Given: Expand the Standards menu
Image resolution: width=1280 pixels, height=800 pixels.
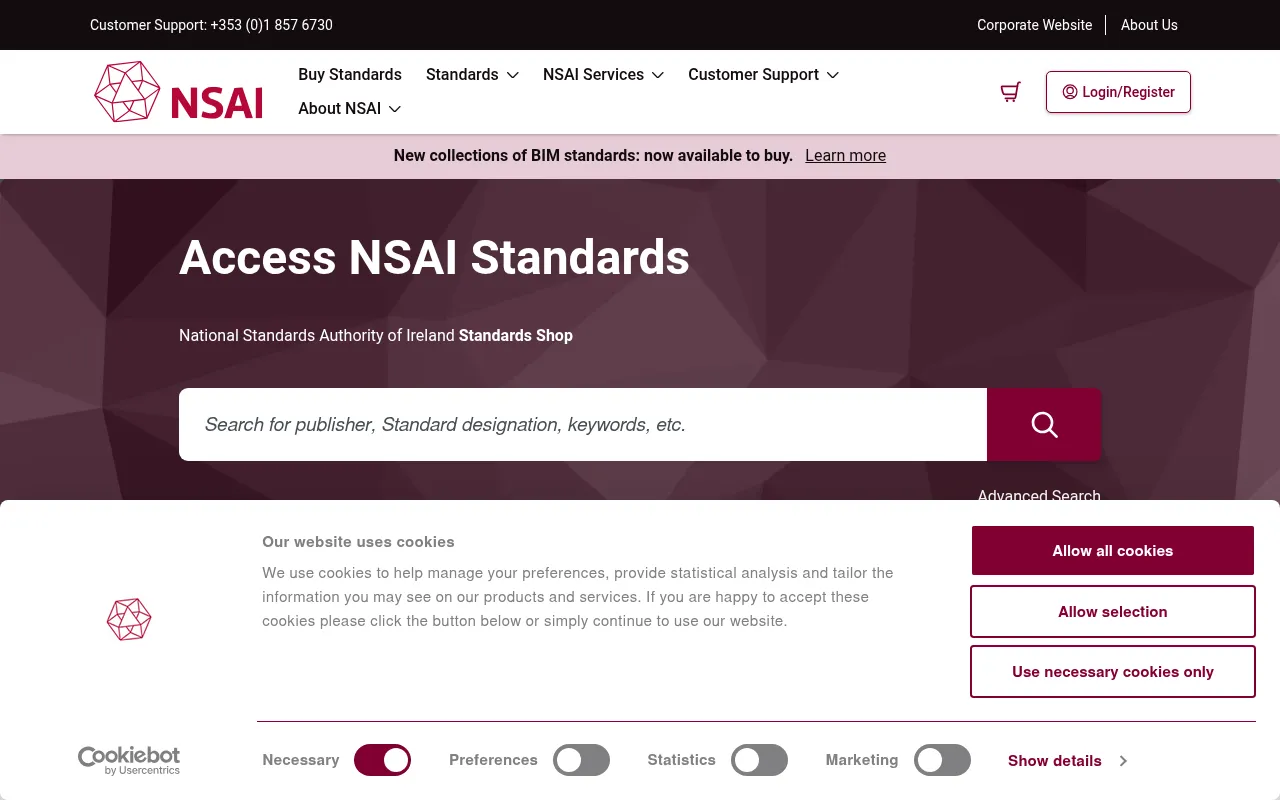Looking at the screenshot, I should (x=472, y=75).
